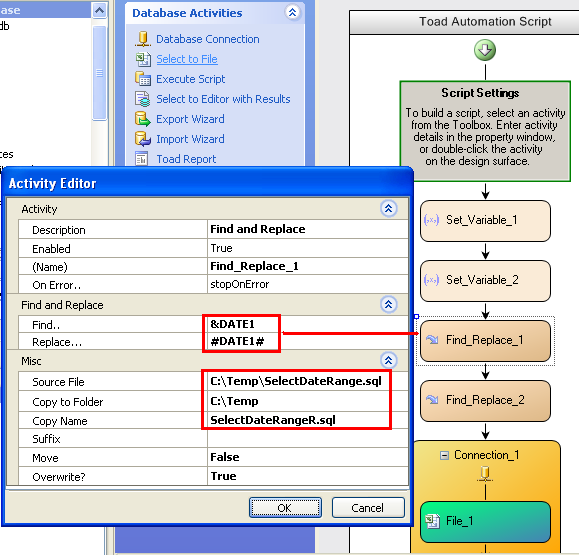Click the Copy Name property label
This screenshot has height=555, width=579.
coord(60,421)
